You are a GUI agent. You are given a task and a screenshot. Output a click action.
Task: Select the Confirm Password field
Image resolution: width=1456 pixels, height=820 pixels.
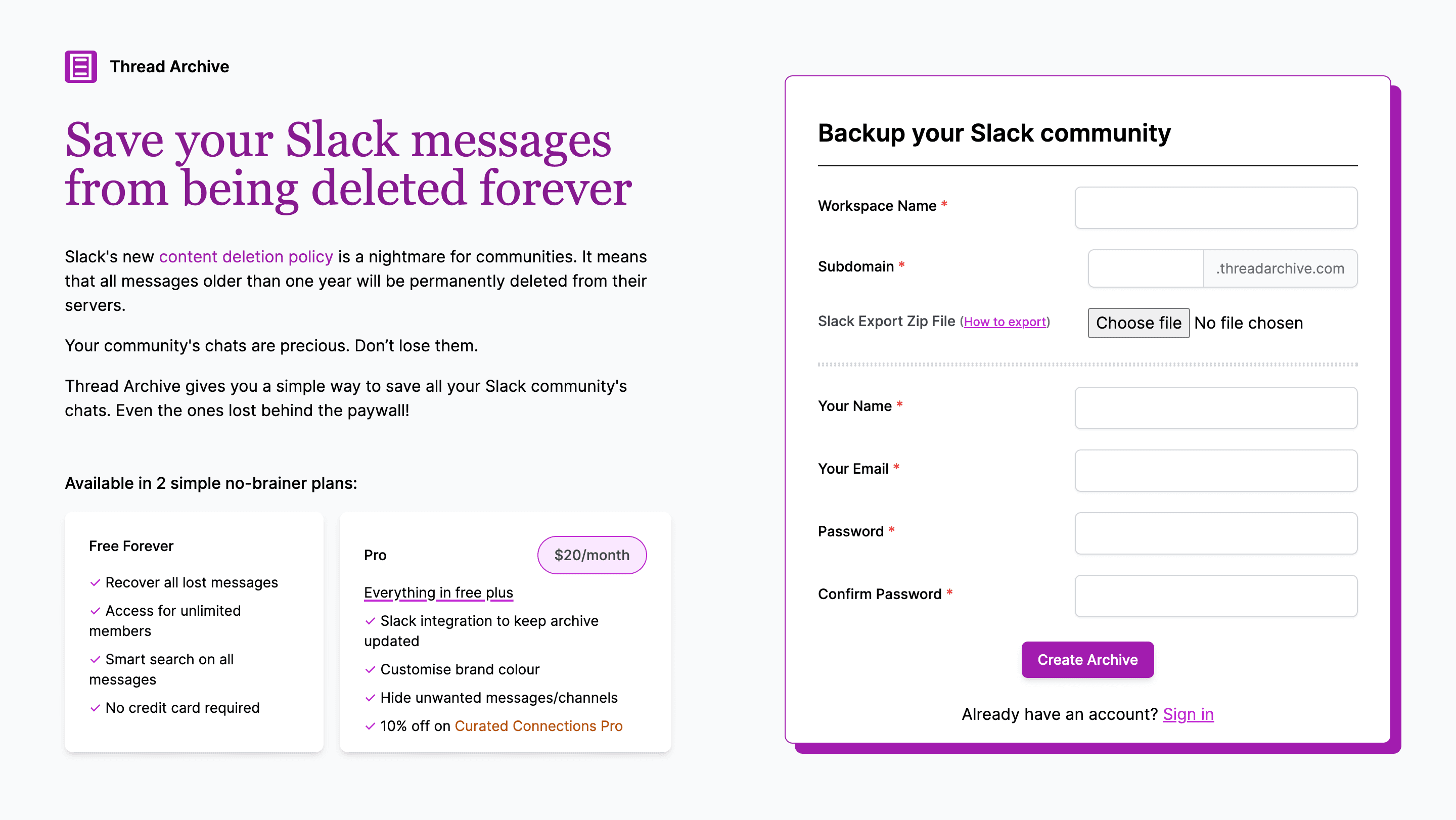coord(1216,596)
